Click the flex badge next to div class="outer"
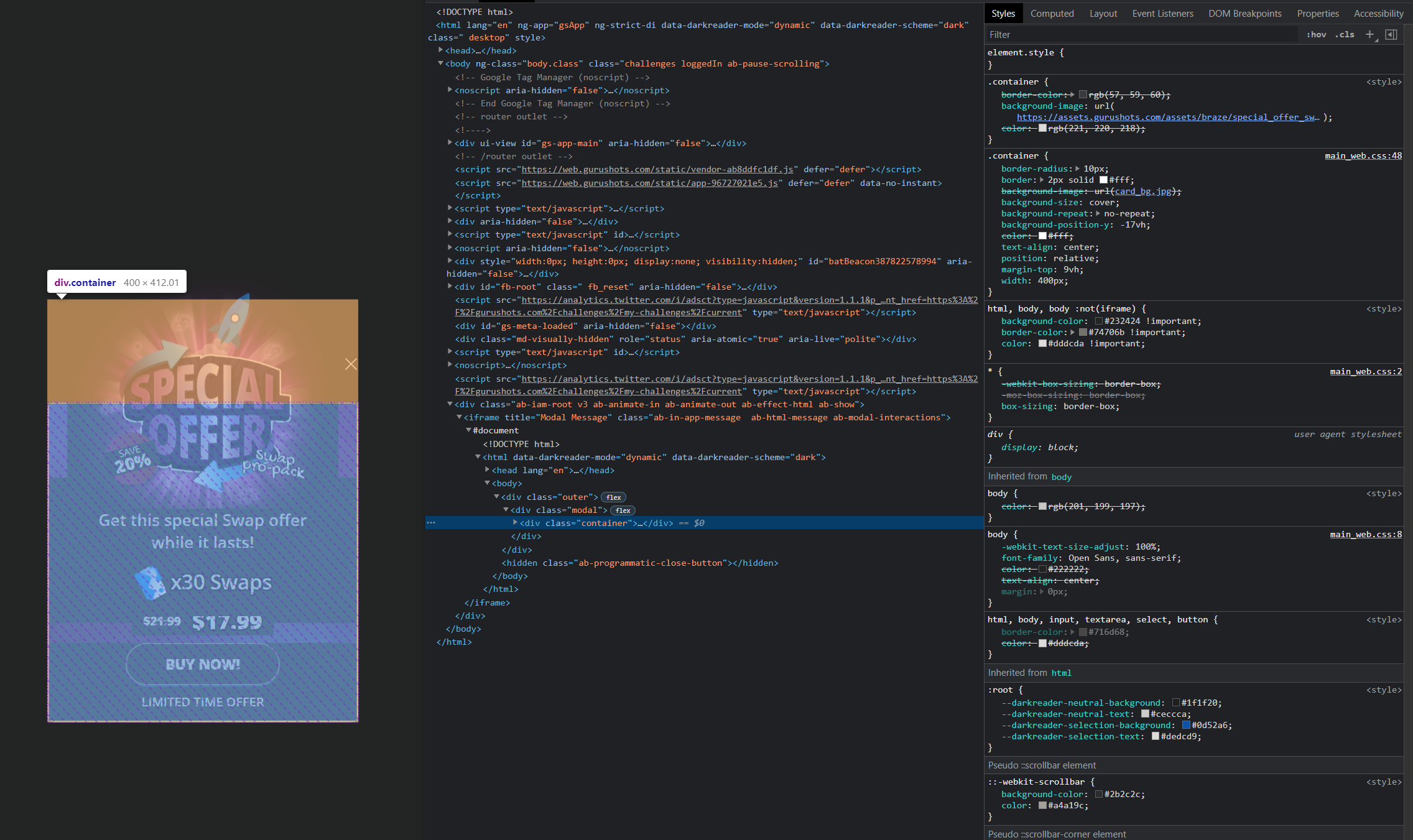Screen dimensions: 1413x840 613,497
